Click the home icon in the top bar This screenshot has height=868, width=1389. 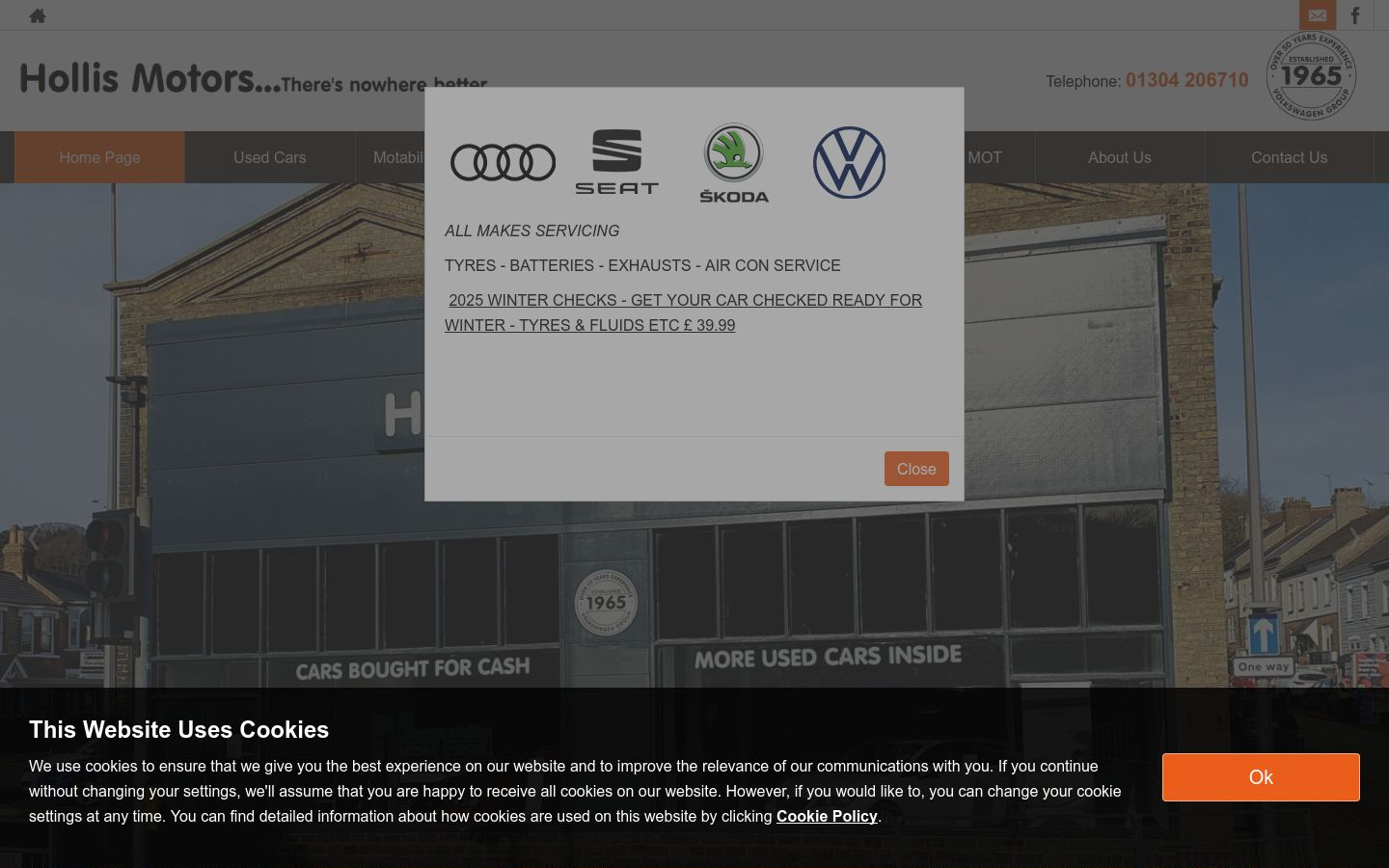tap(38, 15)
